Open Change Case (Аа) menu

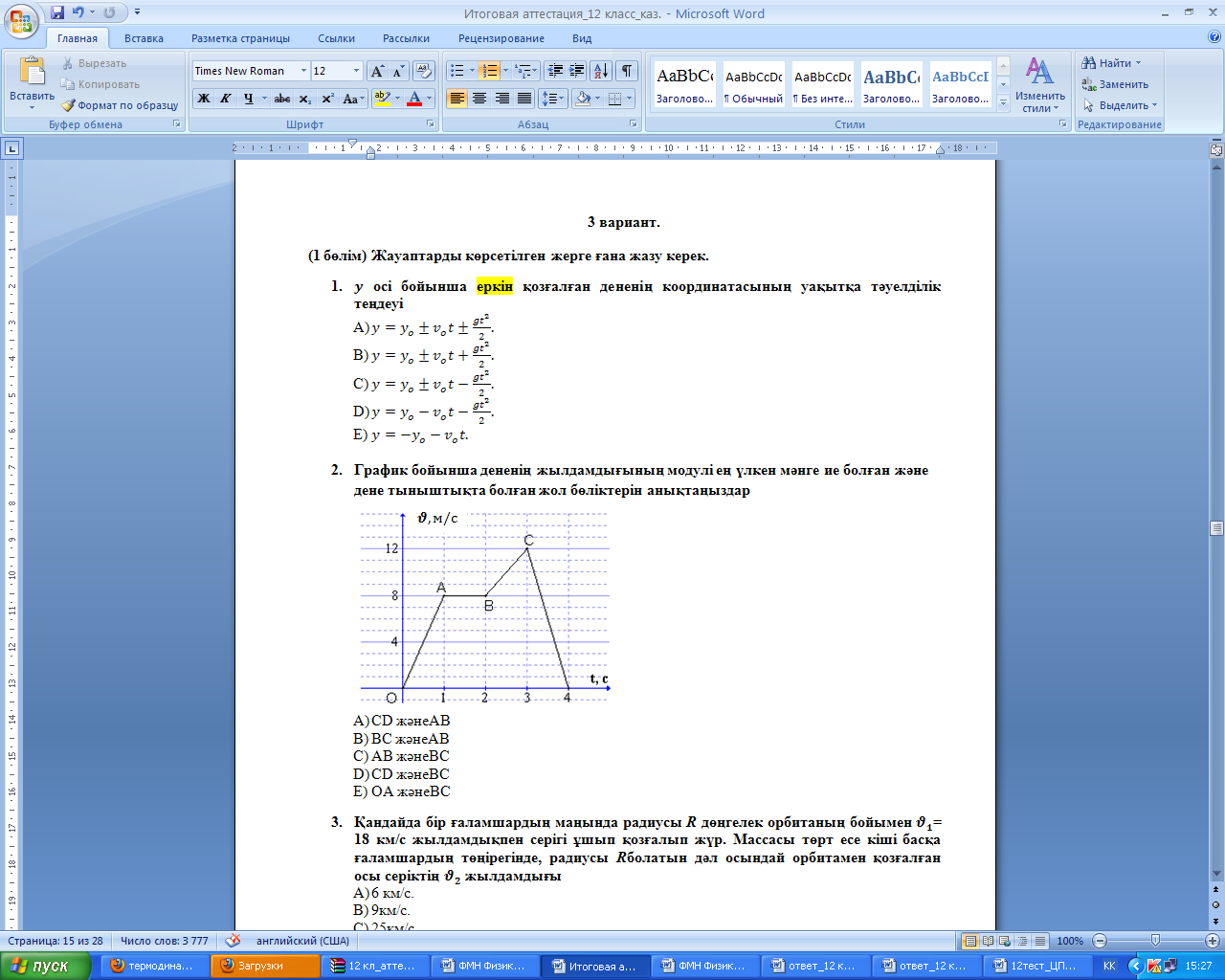pyautogui.click(x=352, y=99)
